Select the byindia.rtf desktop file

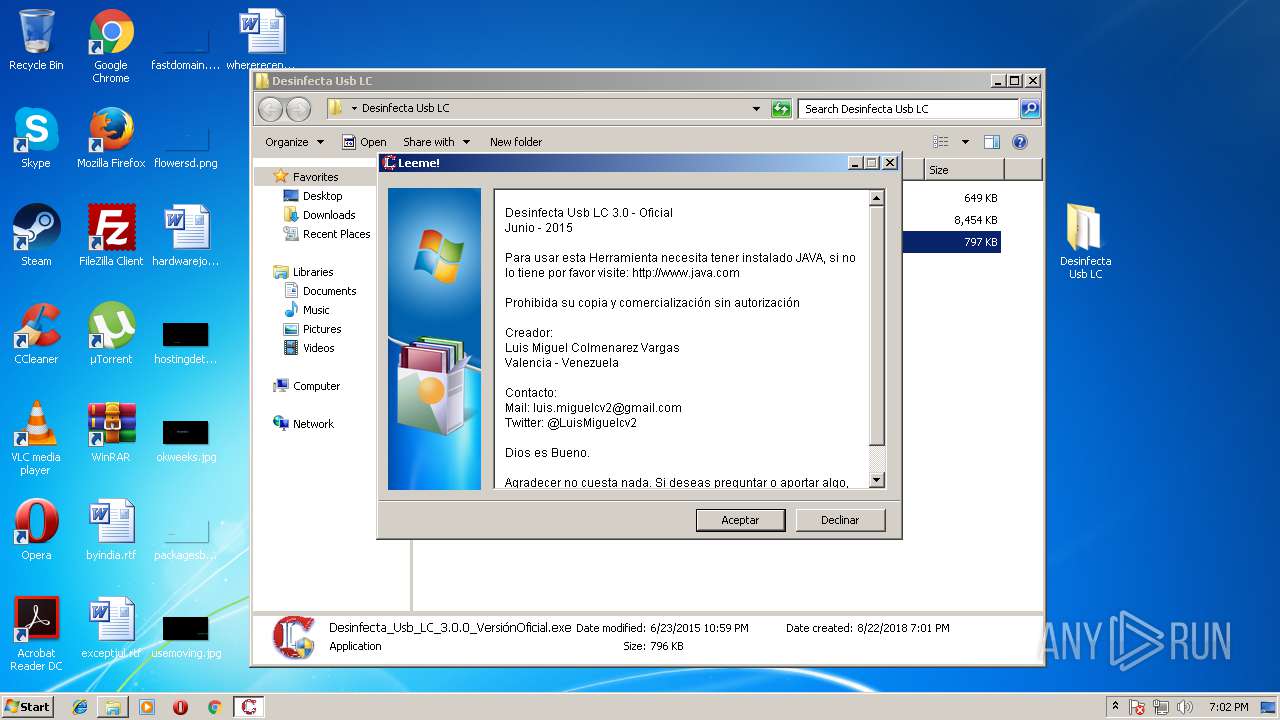click(x=111, y=530)
